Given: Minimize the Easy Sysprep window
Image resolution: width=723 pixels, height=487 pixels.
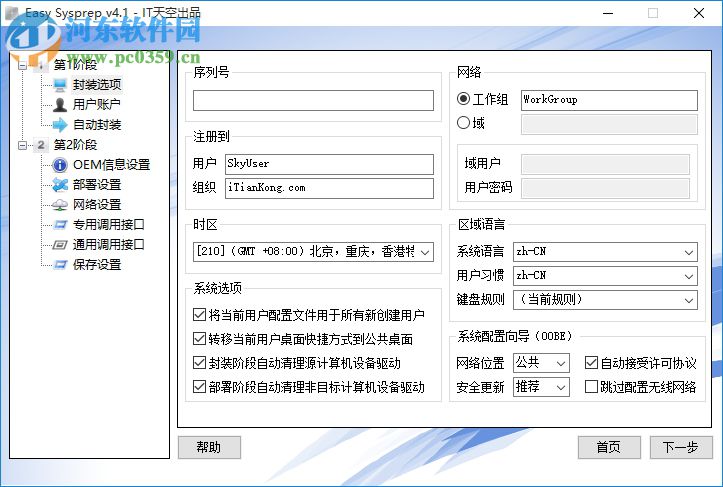Looking at the screenshot, I should [x=608, y=13].
